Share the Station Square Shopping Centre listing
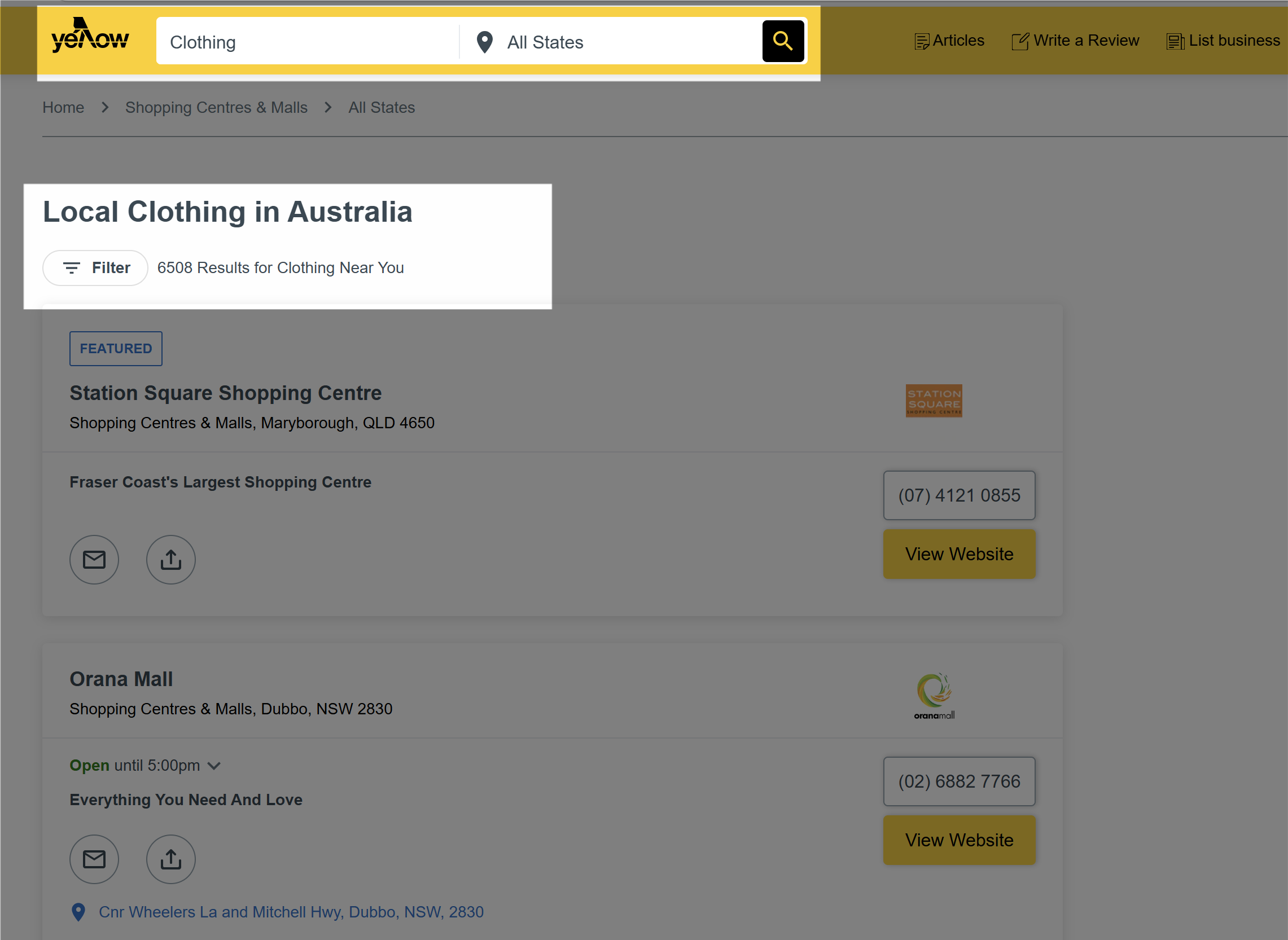This screenshot has height=940, width=1288. pos(171,559)
